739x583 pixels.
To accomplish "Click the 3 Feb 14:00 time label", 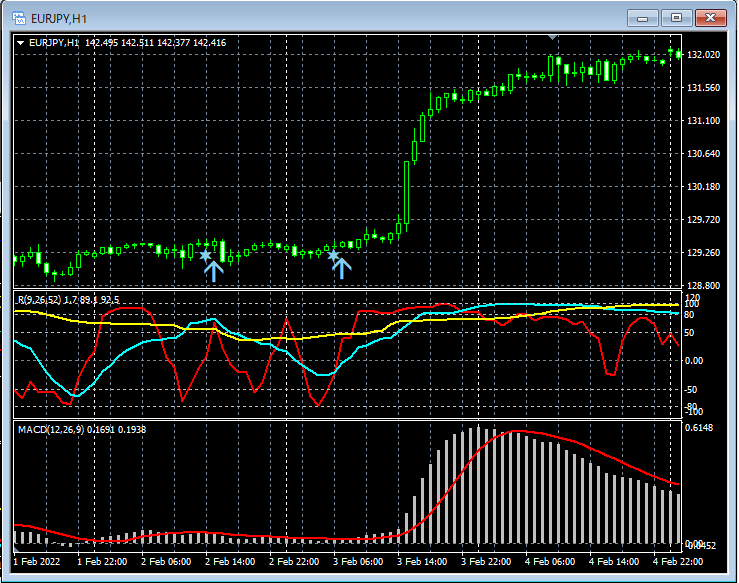I will pyautogui.click(x=421, y=562).
